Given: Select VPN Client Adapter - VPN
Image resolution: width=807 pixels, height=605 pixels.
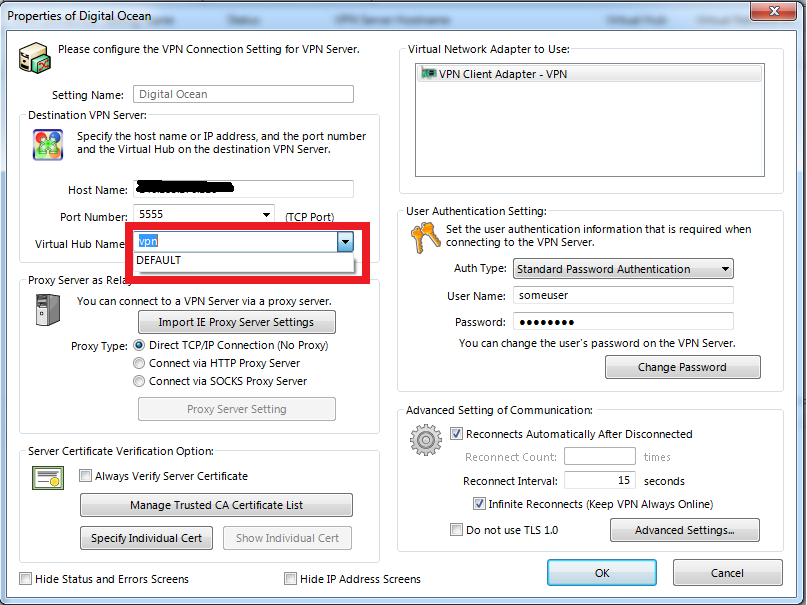Looking at the screenshot, I should [590, 74].
